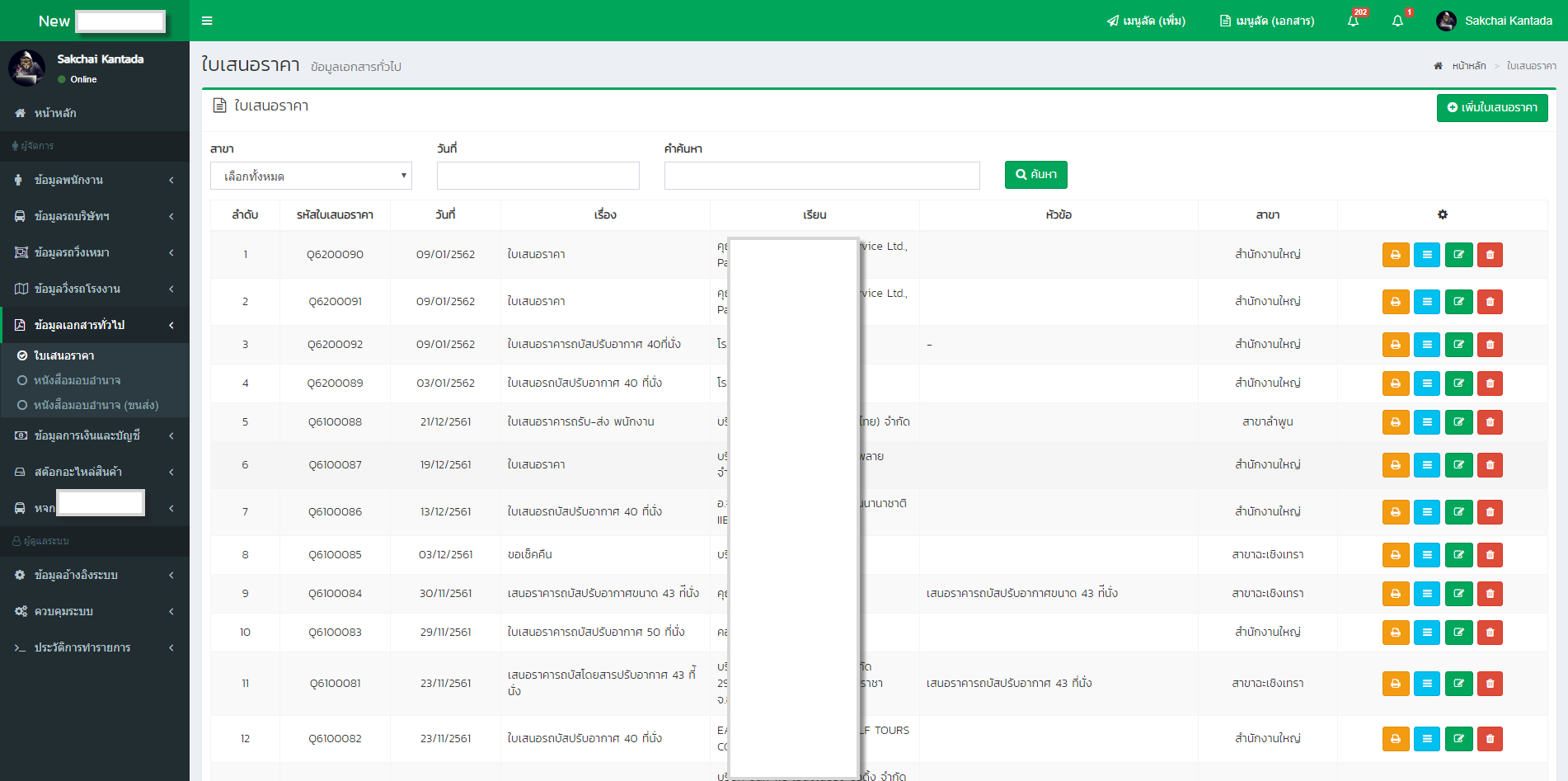Expand ข้อมูลอ้างอิงระบบ sidebar menu
Image resolution: width=1568 pixels, height=781 pixels.
pyautogui.click(x=95, y=575)
